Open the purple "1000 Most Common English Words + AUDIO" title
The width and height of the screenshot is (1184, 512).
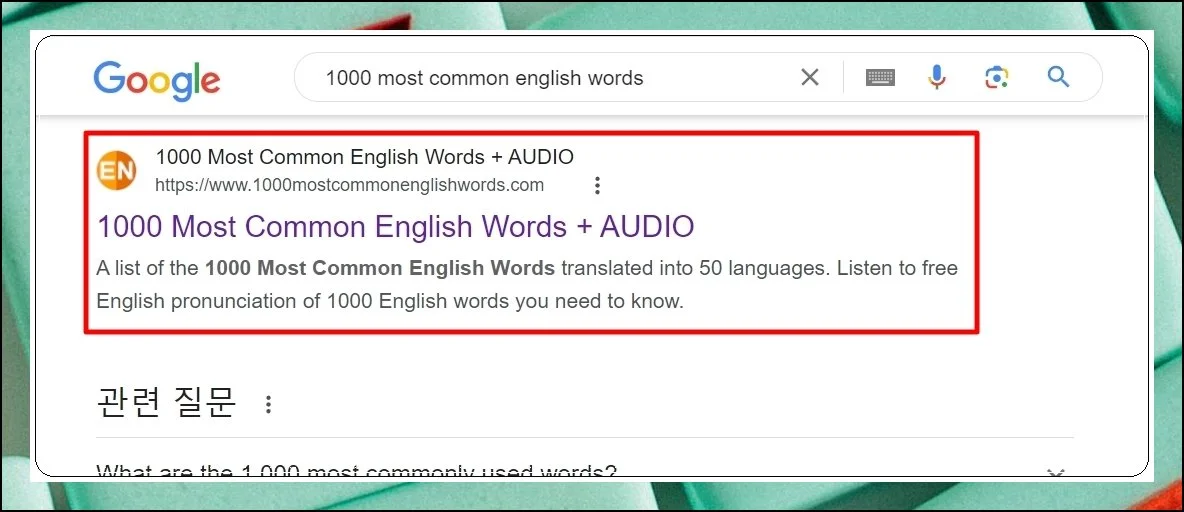[395, 226]
